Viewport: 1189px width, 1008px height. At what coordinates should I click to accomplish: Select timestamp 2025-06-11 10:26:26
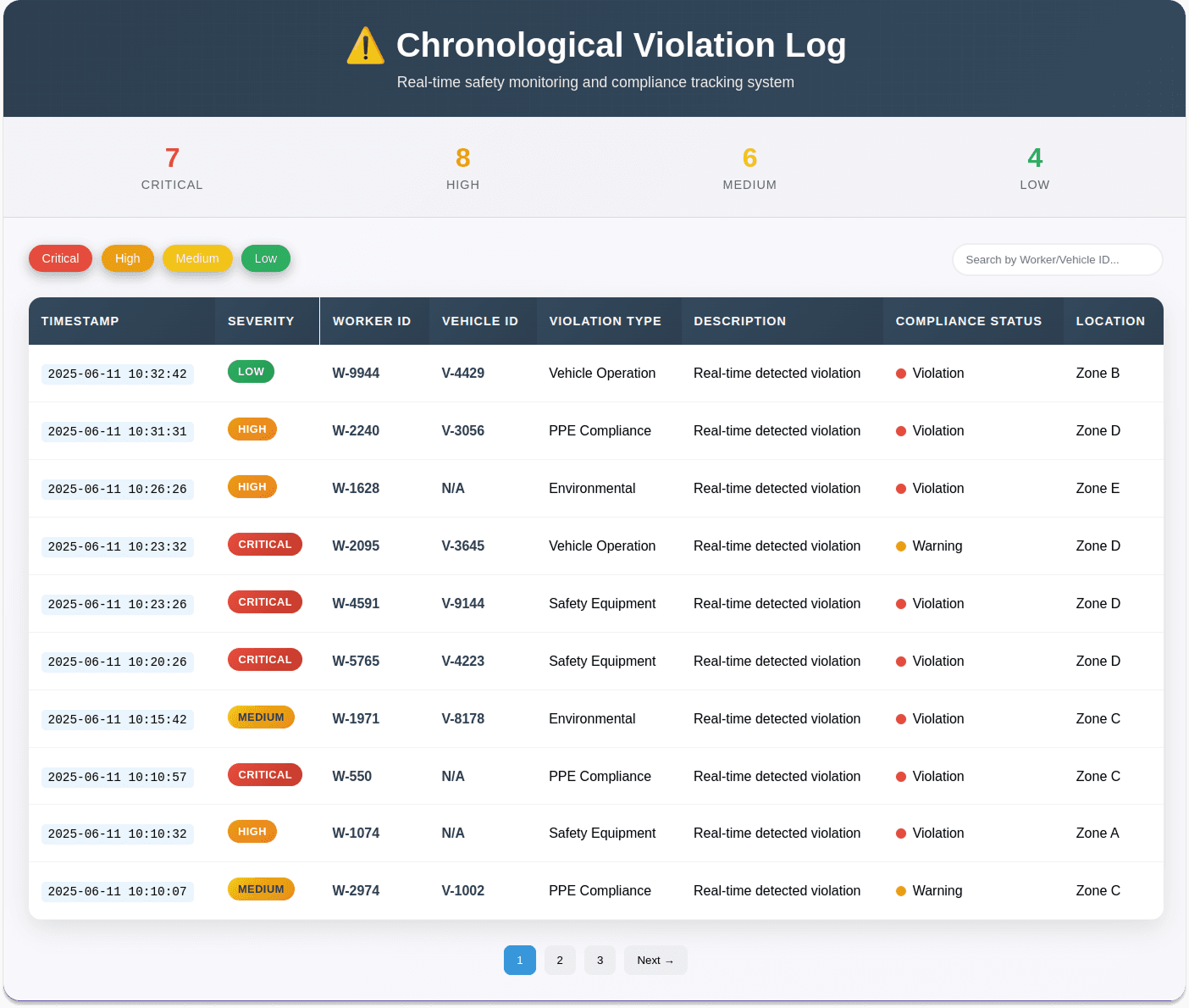pos(118,489)
